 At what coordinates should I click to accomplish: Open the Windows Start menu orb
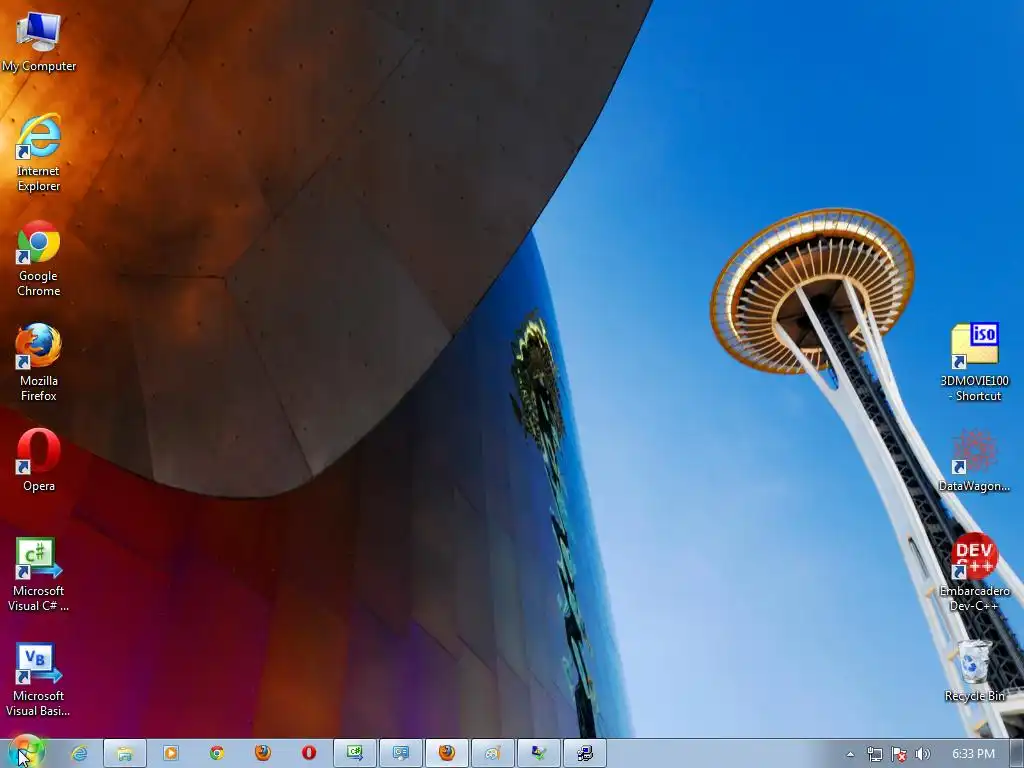point(26,752)
